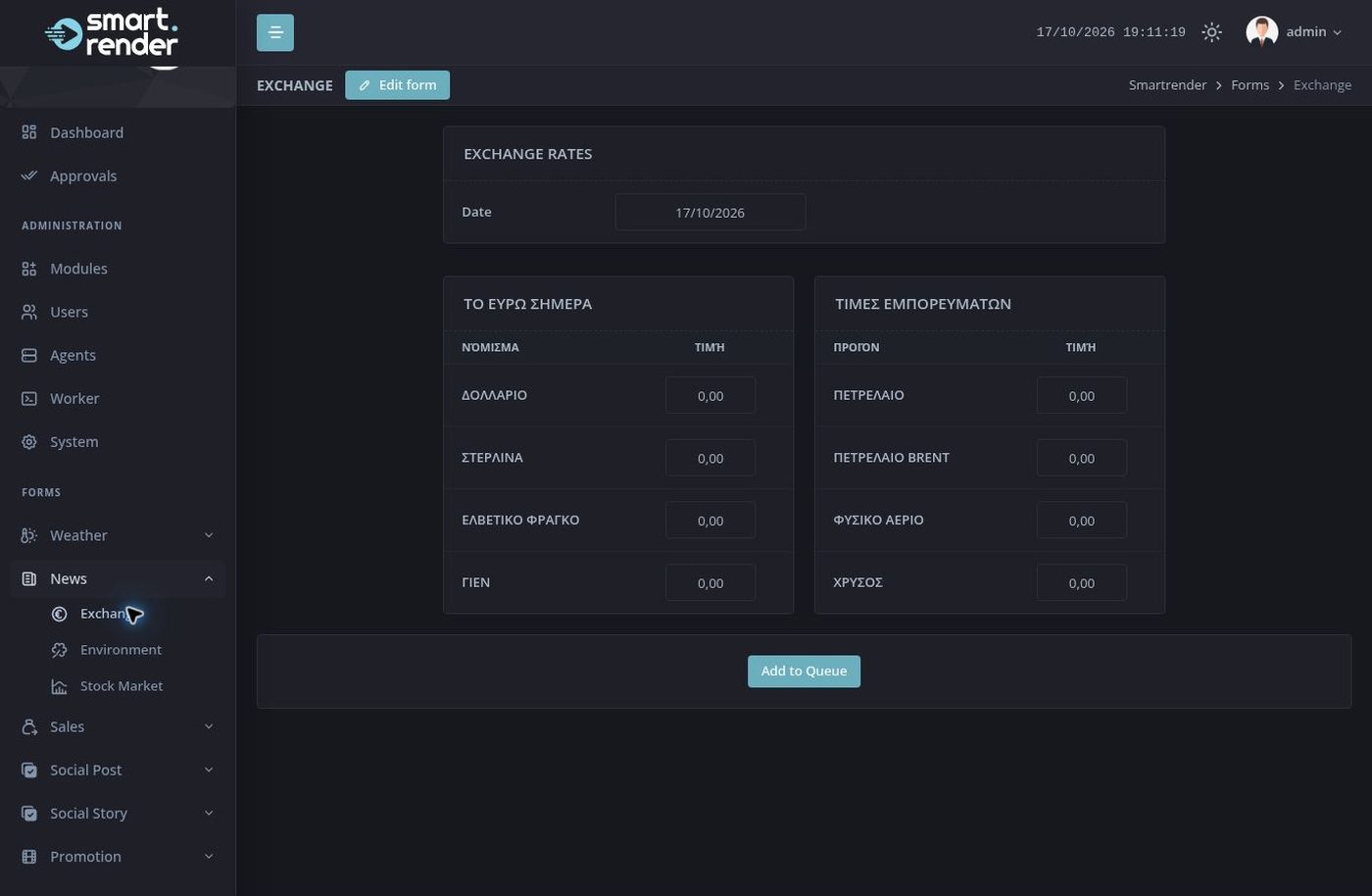The image size is (1372, 896).
Task: Click the System gear icon
Action: [x=29, y=442]
